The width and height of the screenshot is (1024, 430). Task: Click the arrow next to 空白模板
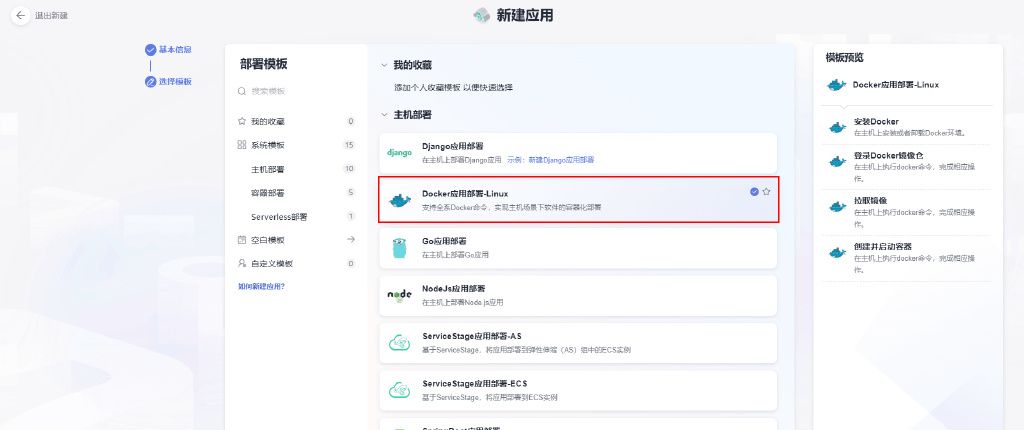(351, 240)
